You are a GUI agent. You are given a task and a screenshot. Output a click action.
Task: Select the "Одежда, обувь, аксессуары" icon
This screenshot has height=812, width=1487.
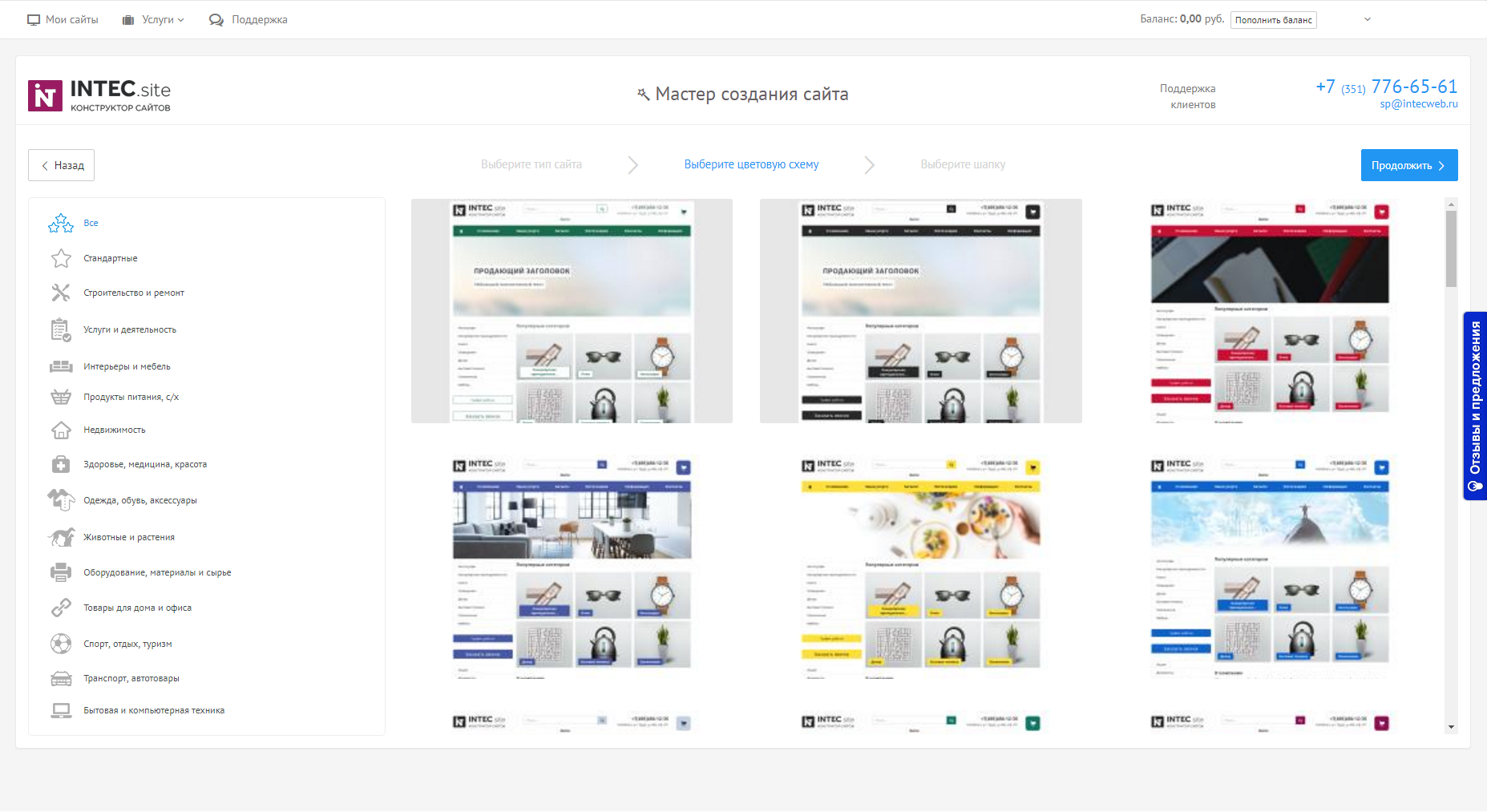(61, 499)
